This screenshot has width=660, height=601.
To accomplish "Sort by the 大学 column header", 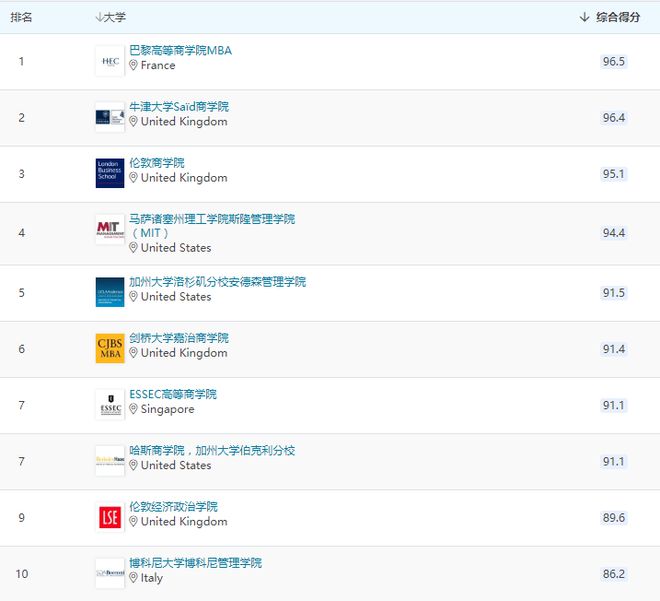I will (x=110, y=17).
